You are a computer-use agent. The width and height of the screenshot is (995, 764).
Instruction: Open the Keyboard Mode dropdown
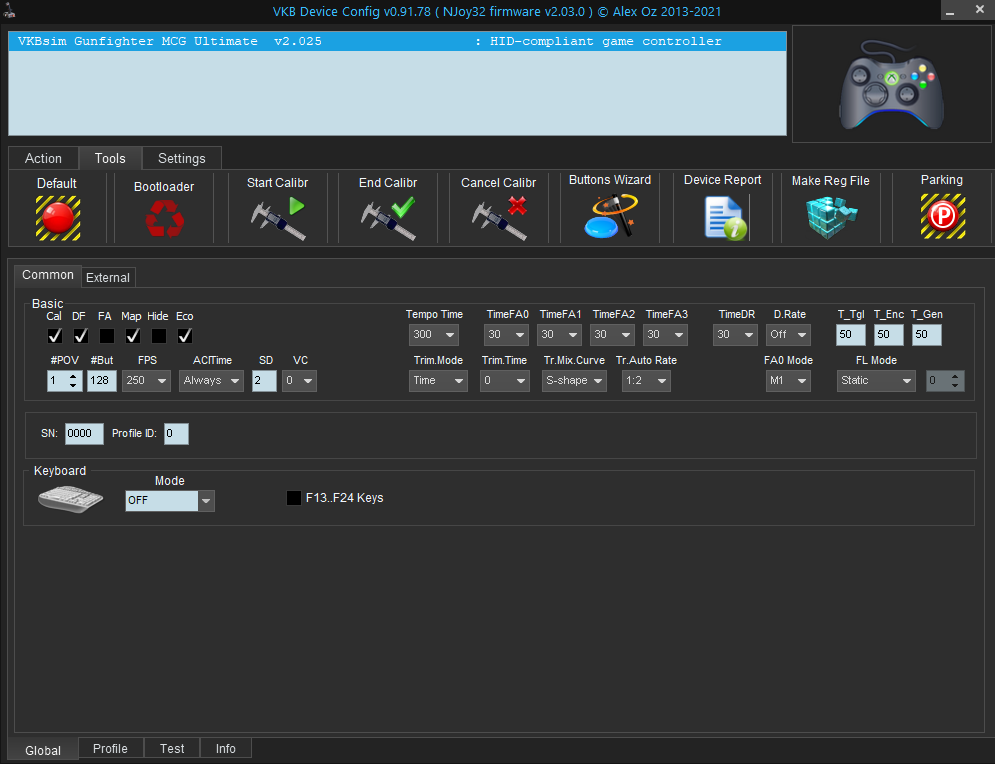coord(170,501)
